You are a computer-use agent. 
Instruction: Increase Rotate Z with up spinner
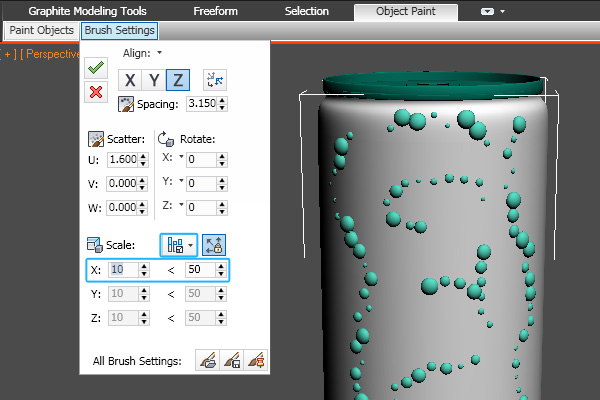[x=222, y=204]
